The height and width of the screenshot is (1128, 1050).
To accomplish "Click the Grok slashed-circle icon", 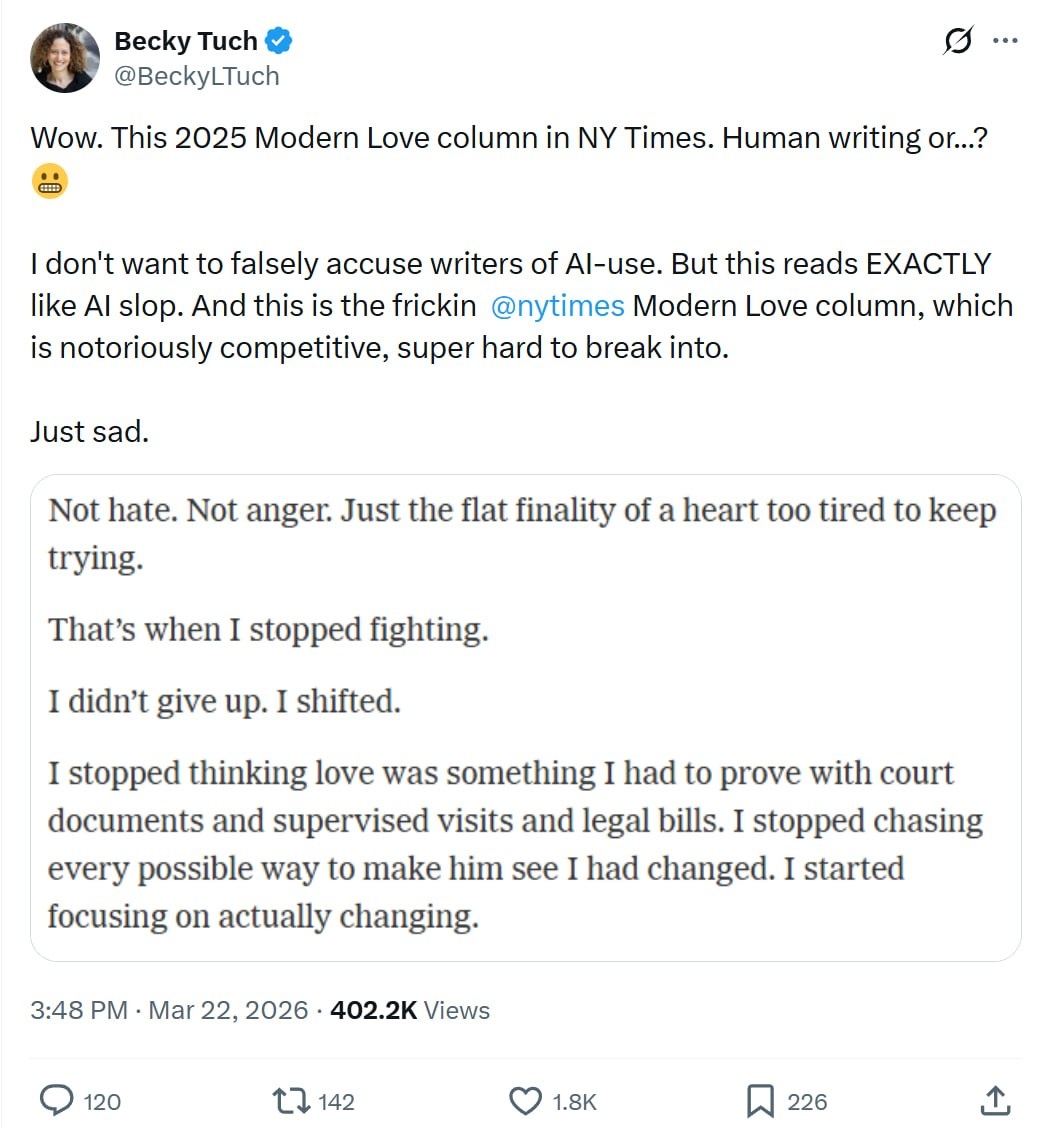I will 958,42.
